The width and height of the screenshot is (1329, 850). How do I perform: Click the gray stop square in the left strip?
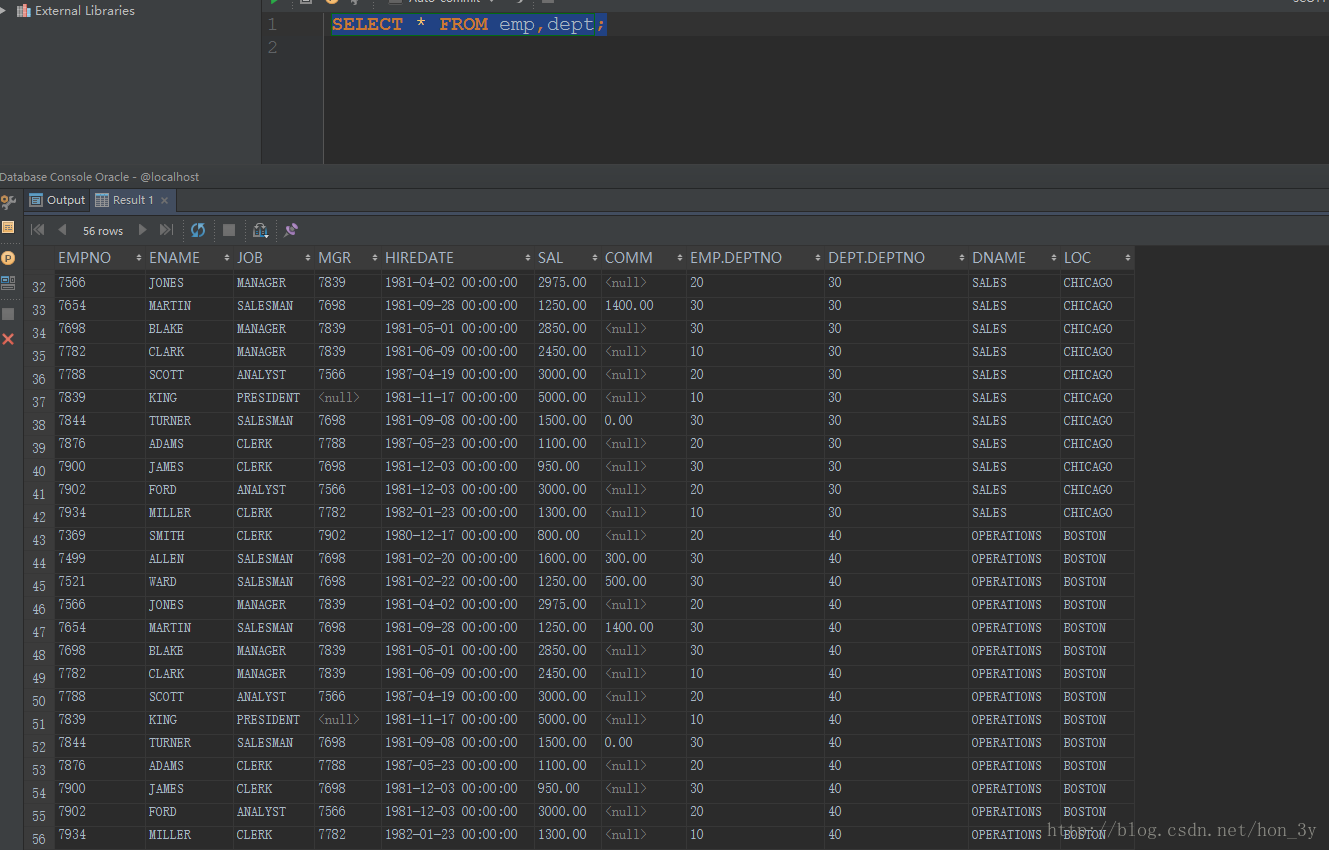click(x=8, y=313)
